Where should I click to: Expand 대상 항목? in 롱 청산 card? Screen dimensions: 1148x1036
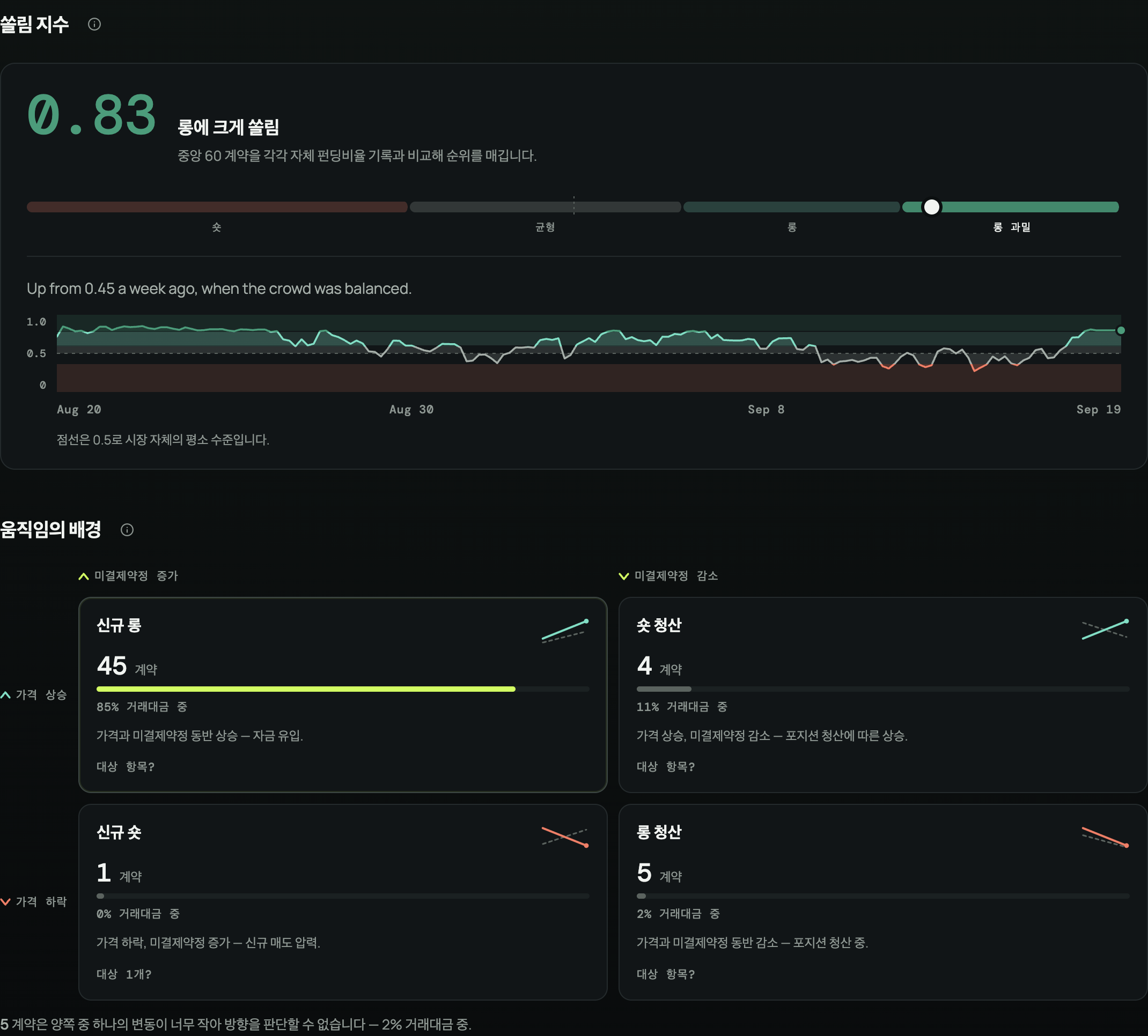(665, 974)
